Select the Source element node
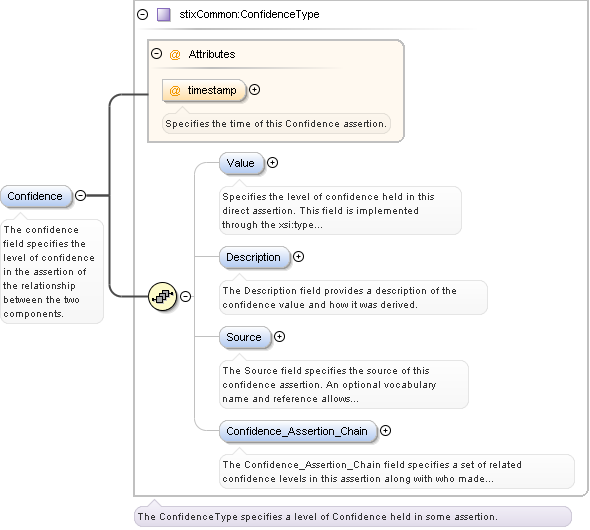The height and width of the screenshot is (530, 590). 245,337
